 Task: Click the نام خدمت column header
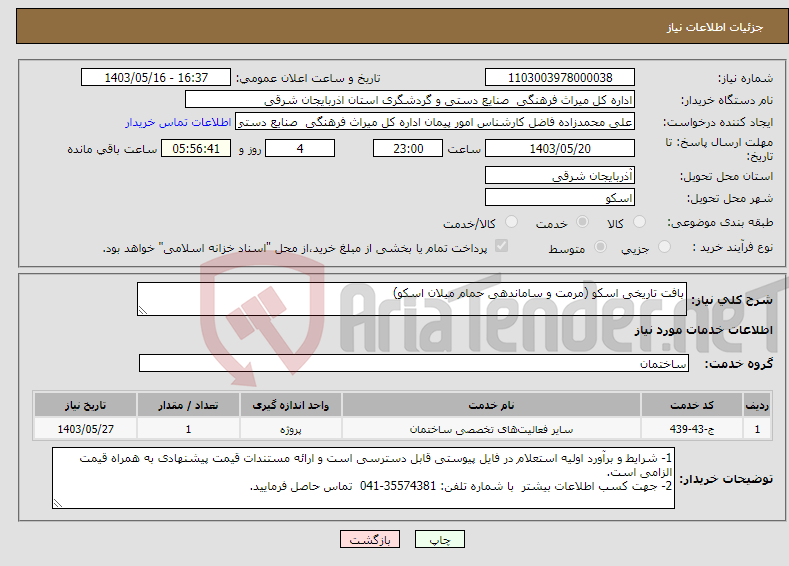pyautogui.click(x=491, y=405)
